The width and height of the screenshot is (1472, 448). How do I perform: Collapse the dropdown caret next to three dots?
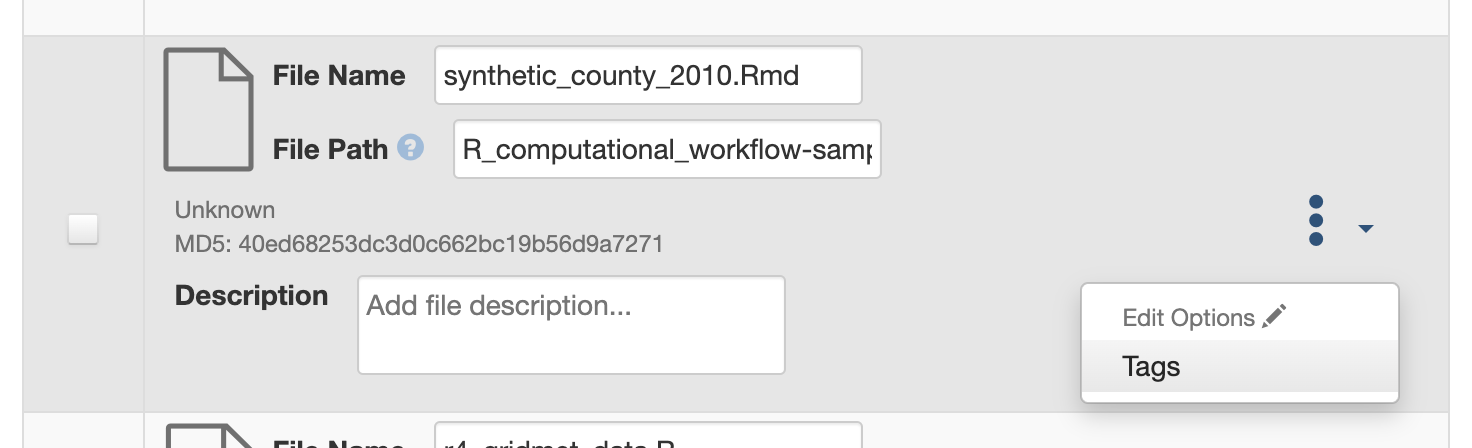point(1366,229)
